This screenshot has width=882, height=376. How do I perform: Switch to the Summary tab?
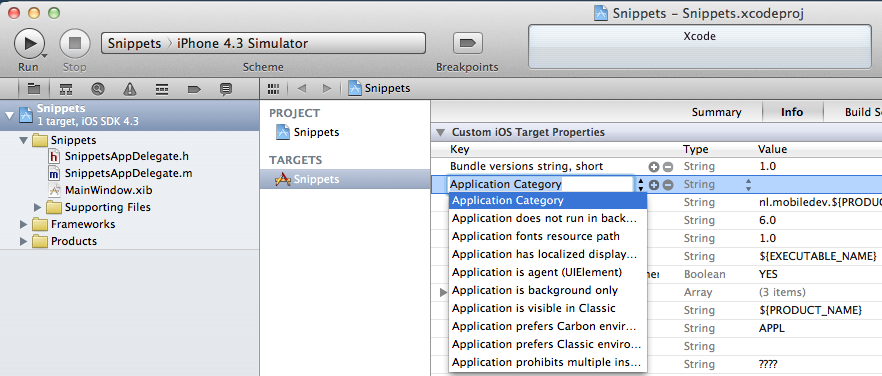coord(716,112)
